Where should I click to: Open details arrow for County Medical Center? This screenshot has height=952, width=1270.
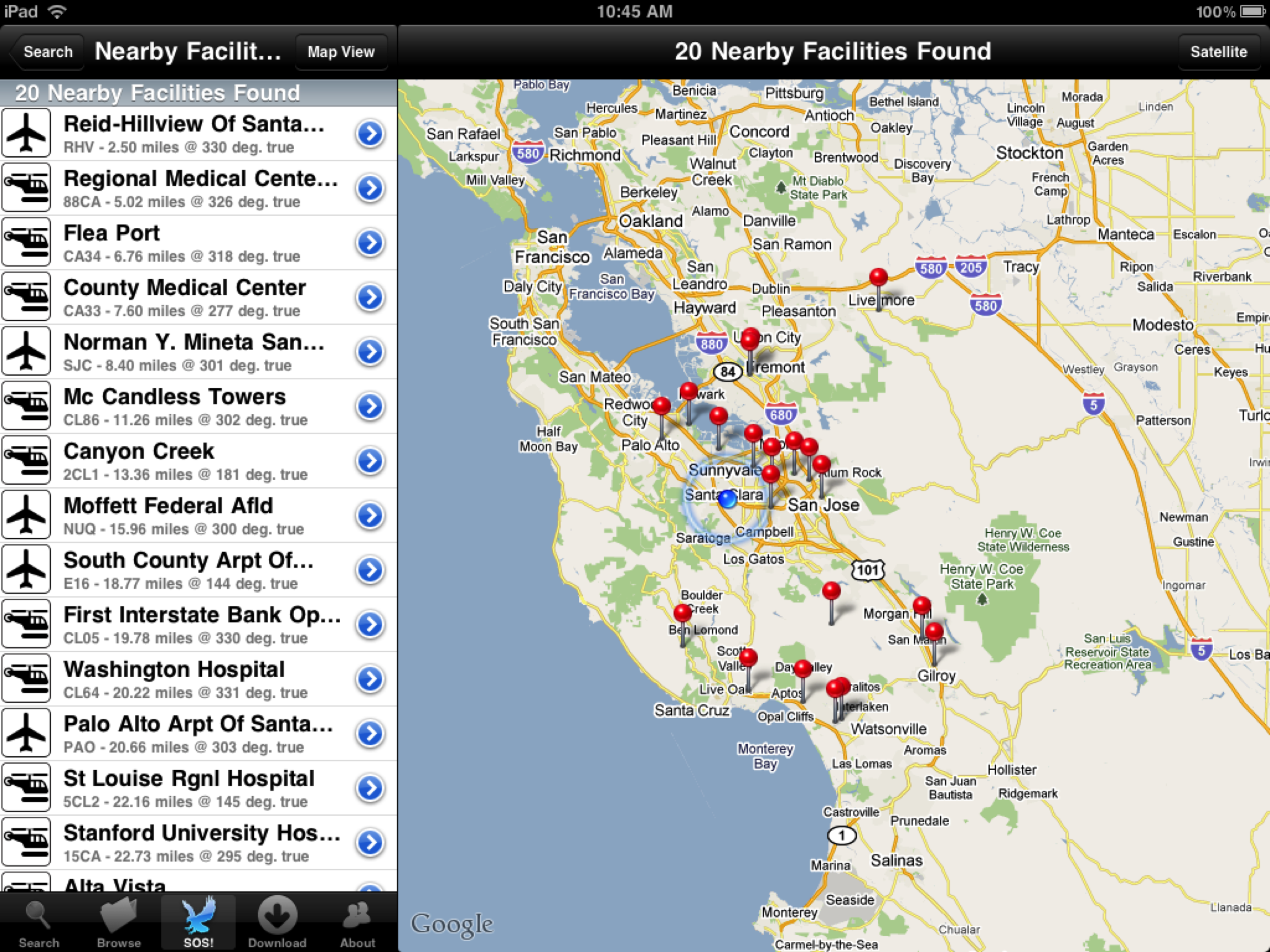(x=370, y=297)
